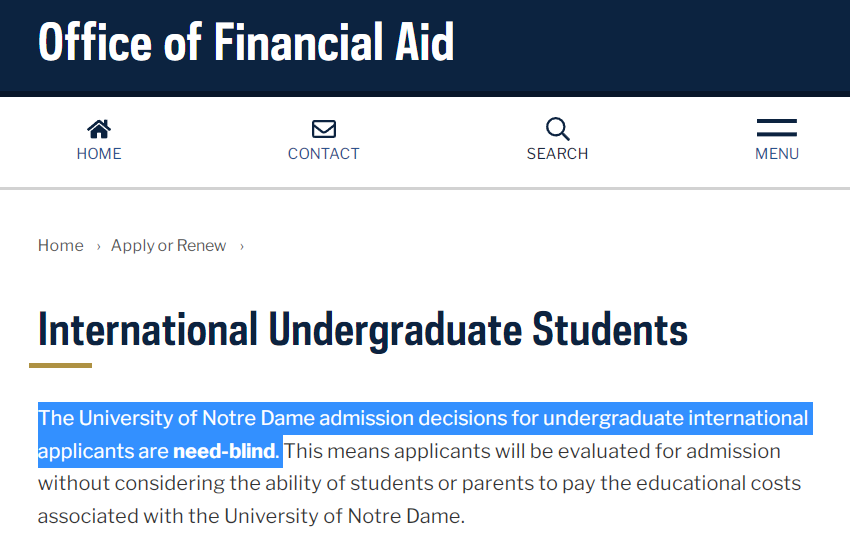Go to Home breadcrumb link
Viewport: 850px width, 548px height.
[60, 246]
